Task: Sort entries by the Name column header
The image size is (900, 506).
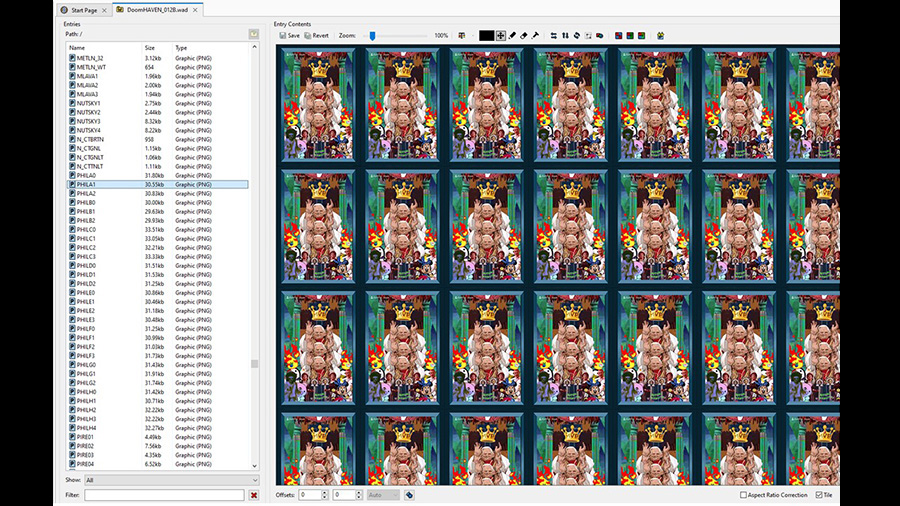Action: coord(104,48)
